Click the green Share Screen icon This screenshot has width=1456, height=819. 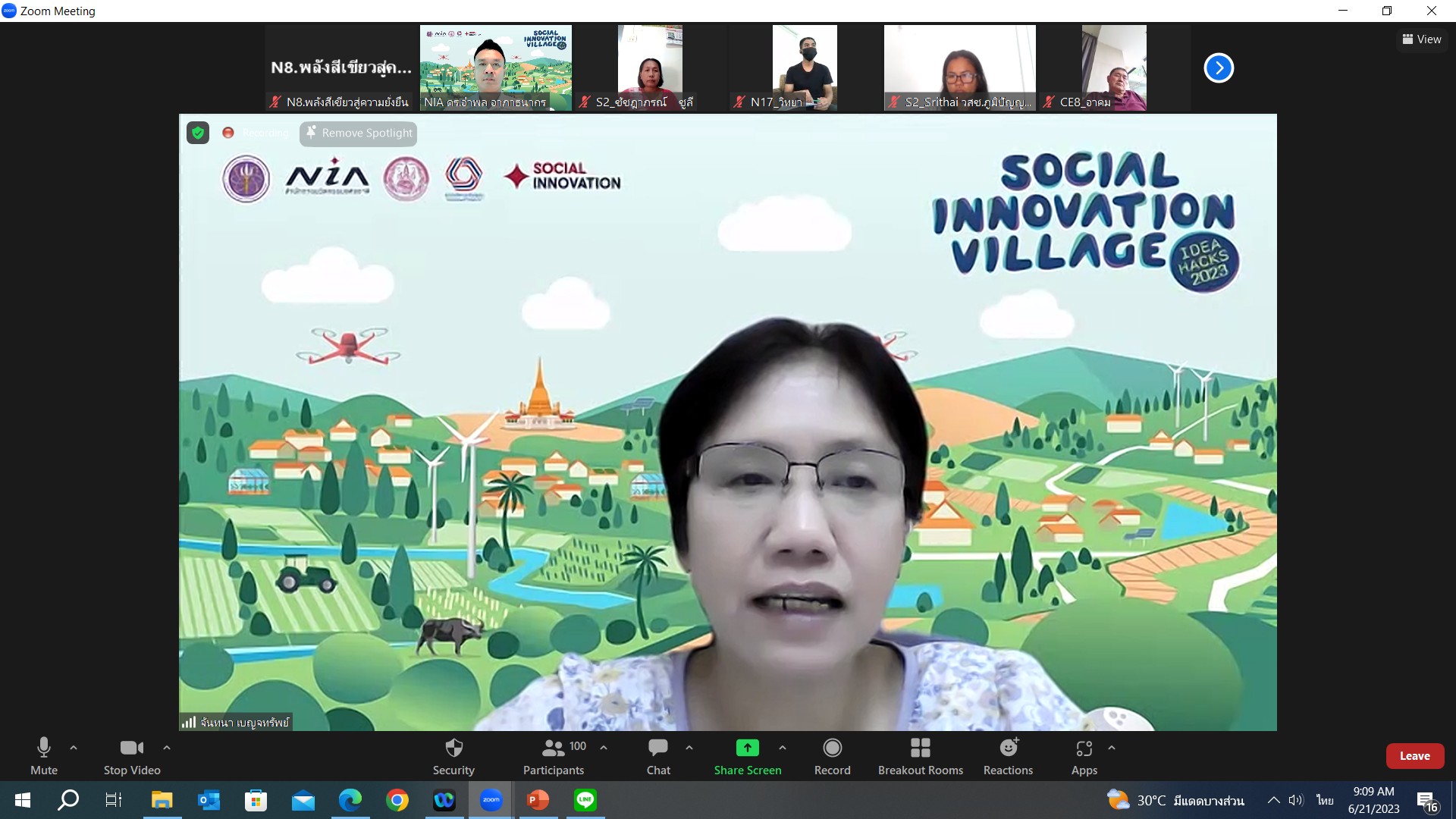tap(747, 748)
